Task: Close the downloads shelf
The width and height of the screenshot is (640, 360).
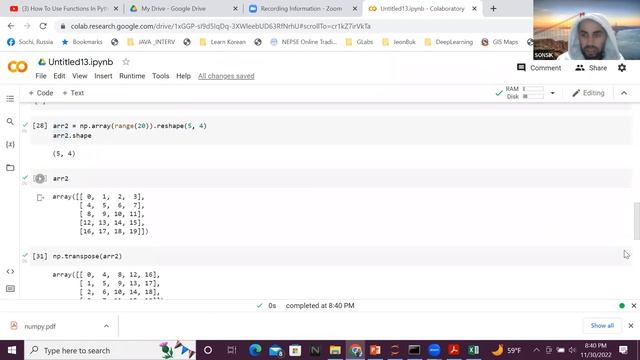Action: [631, 326]
